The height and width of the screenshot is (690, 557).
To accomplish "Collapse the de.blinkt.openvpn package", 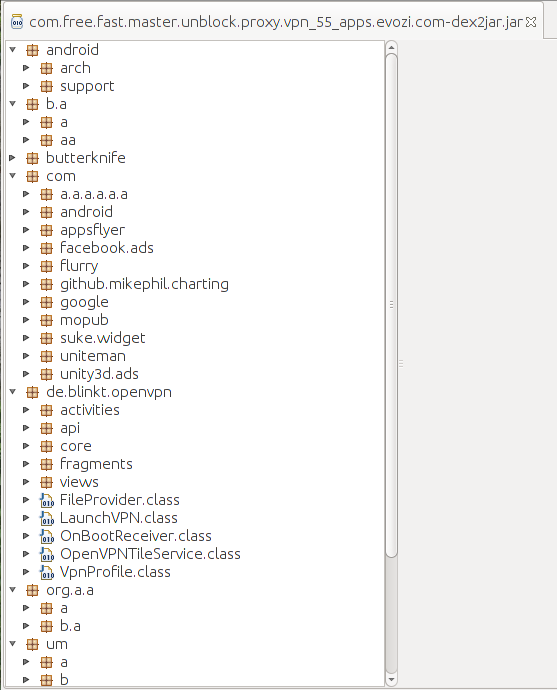I will (13, 392).
